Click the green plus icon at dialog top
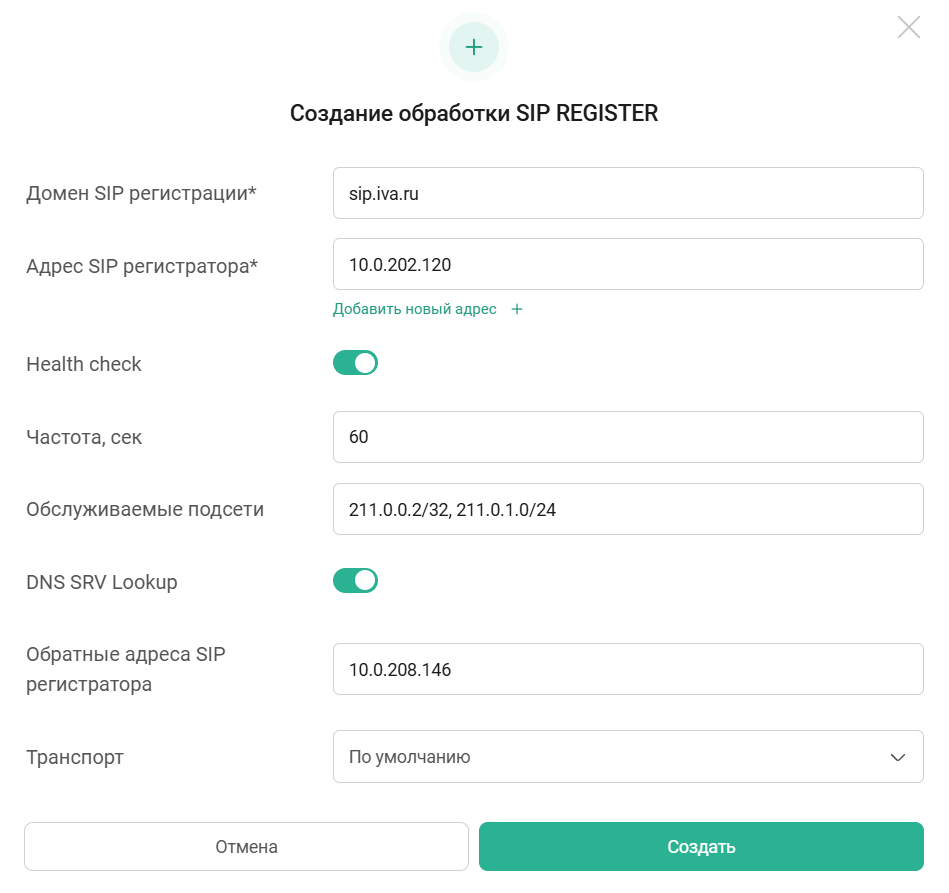Screen dimensions: 949x893 point(474,47)
